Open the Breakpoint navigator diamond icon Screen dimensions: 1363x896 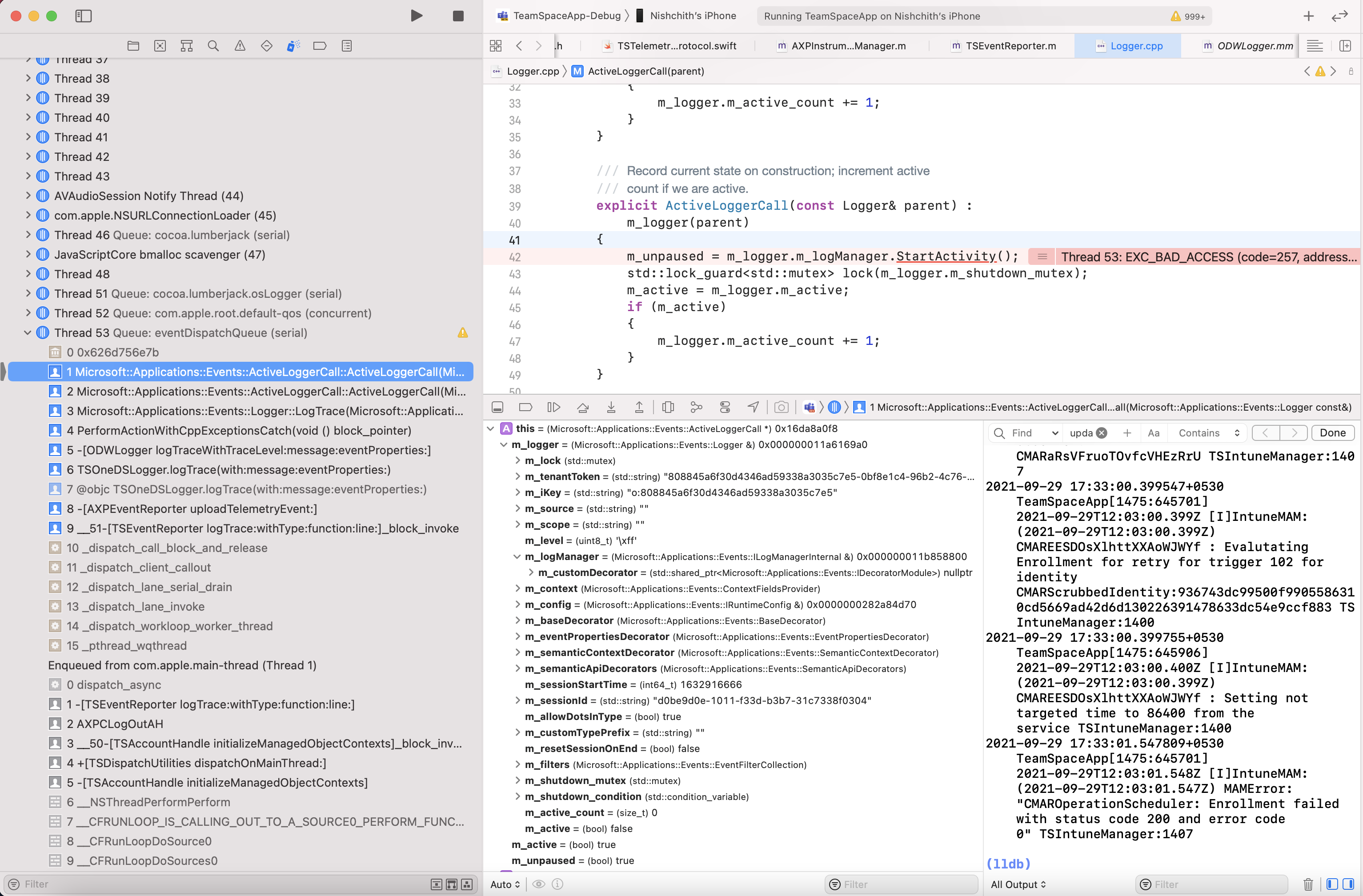[267, 46]
